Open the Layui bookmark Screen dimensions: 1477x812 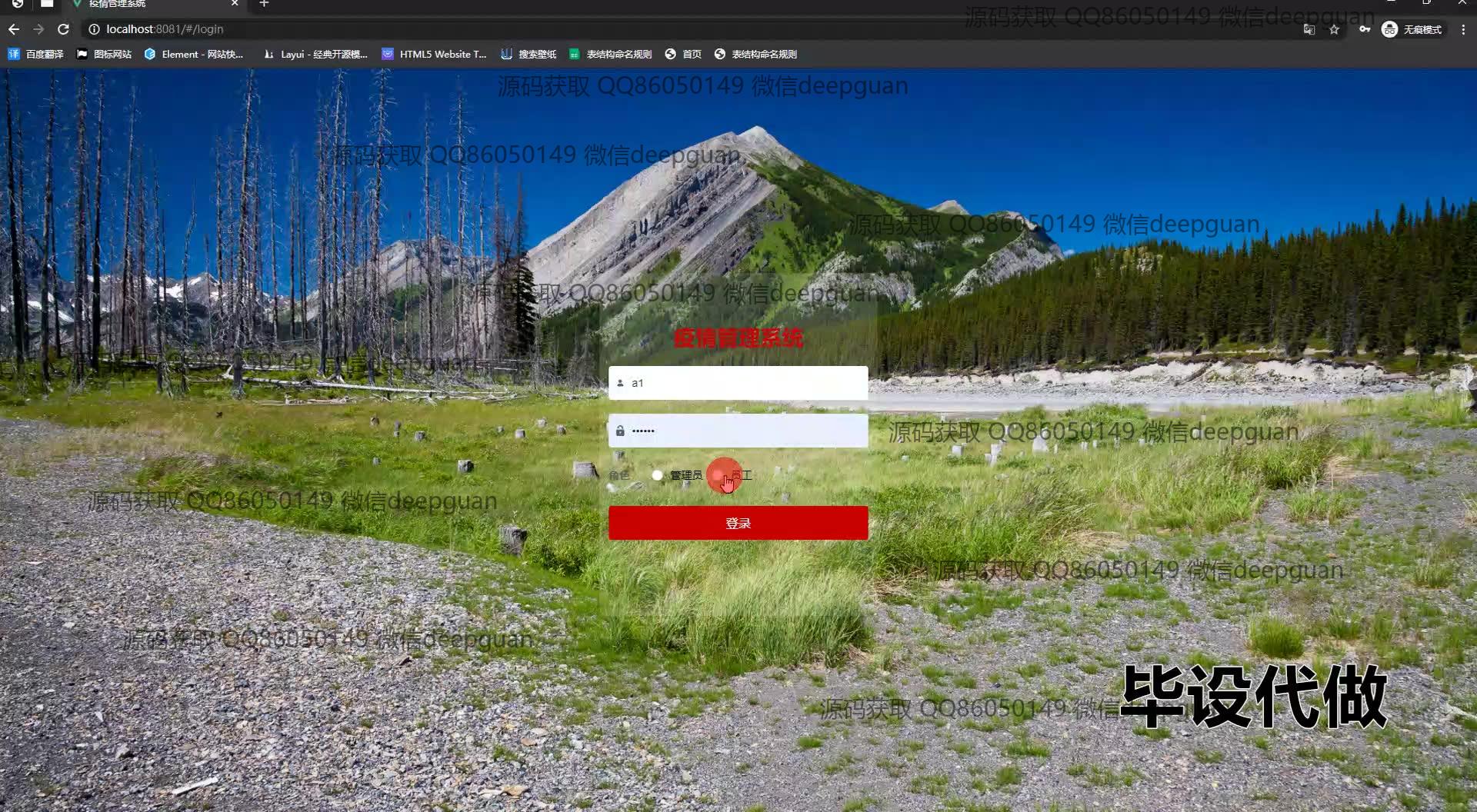pos(315,54)
